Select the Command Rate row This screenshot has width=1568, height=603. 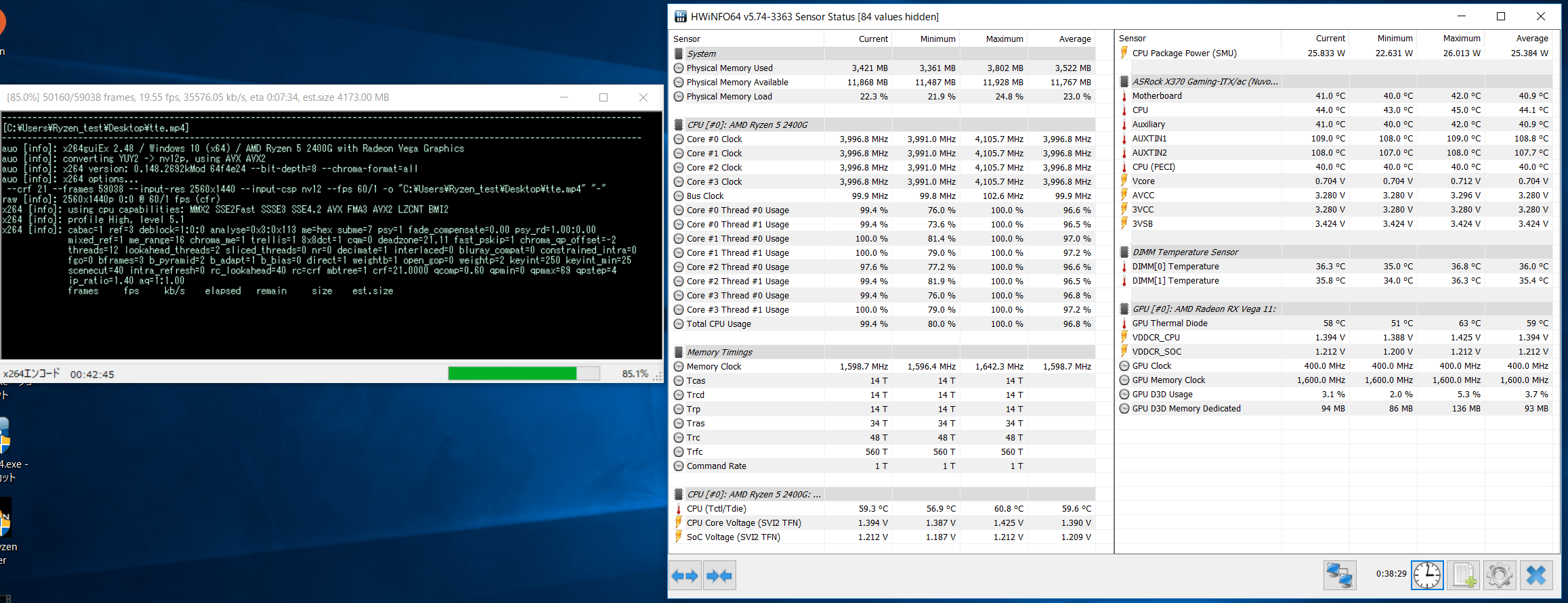882,466
